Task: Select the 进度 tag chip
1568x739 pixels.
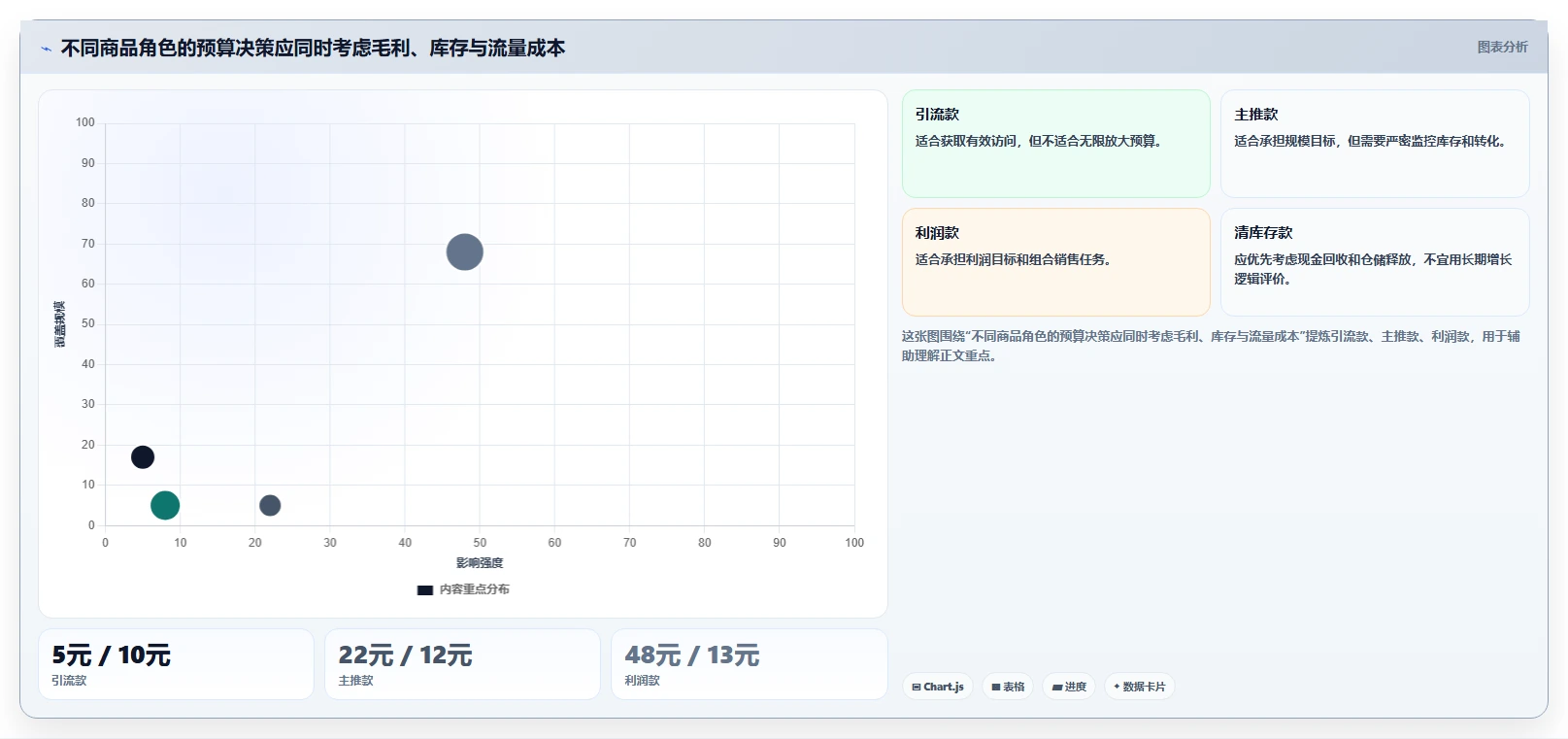Action: (1069, 687)
